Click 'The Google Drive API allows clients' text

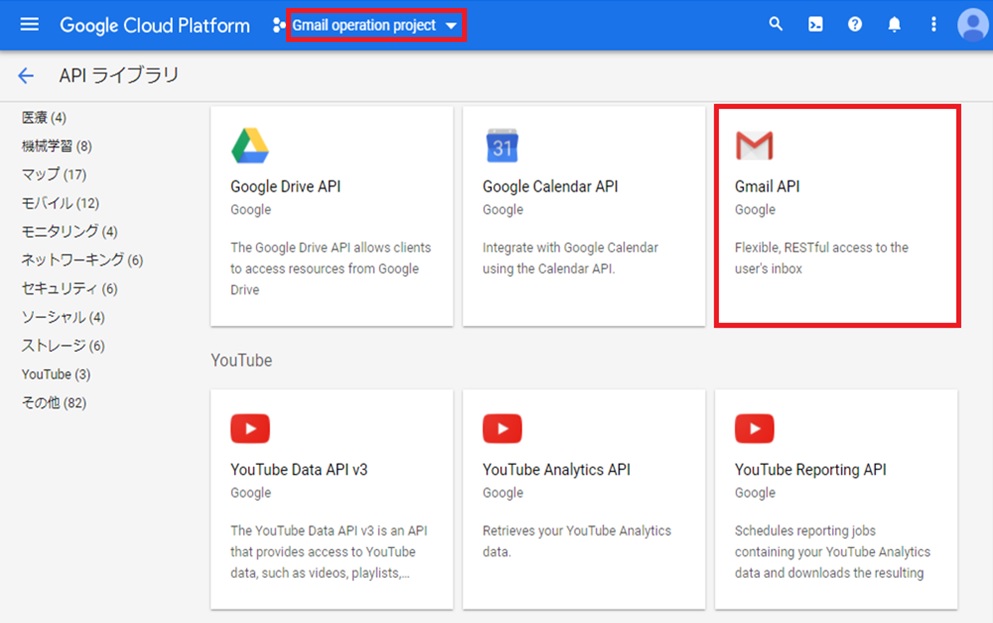coord(331,268)
